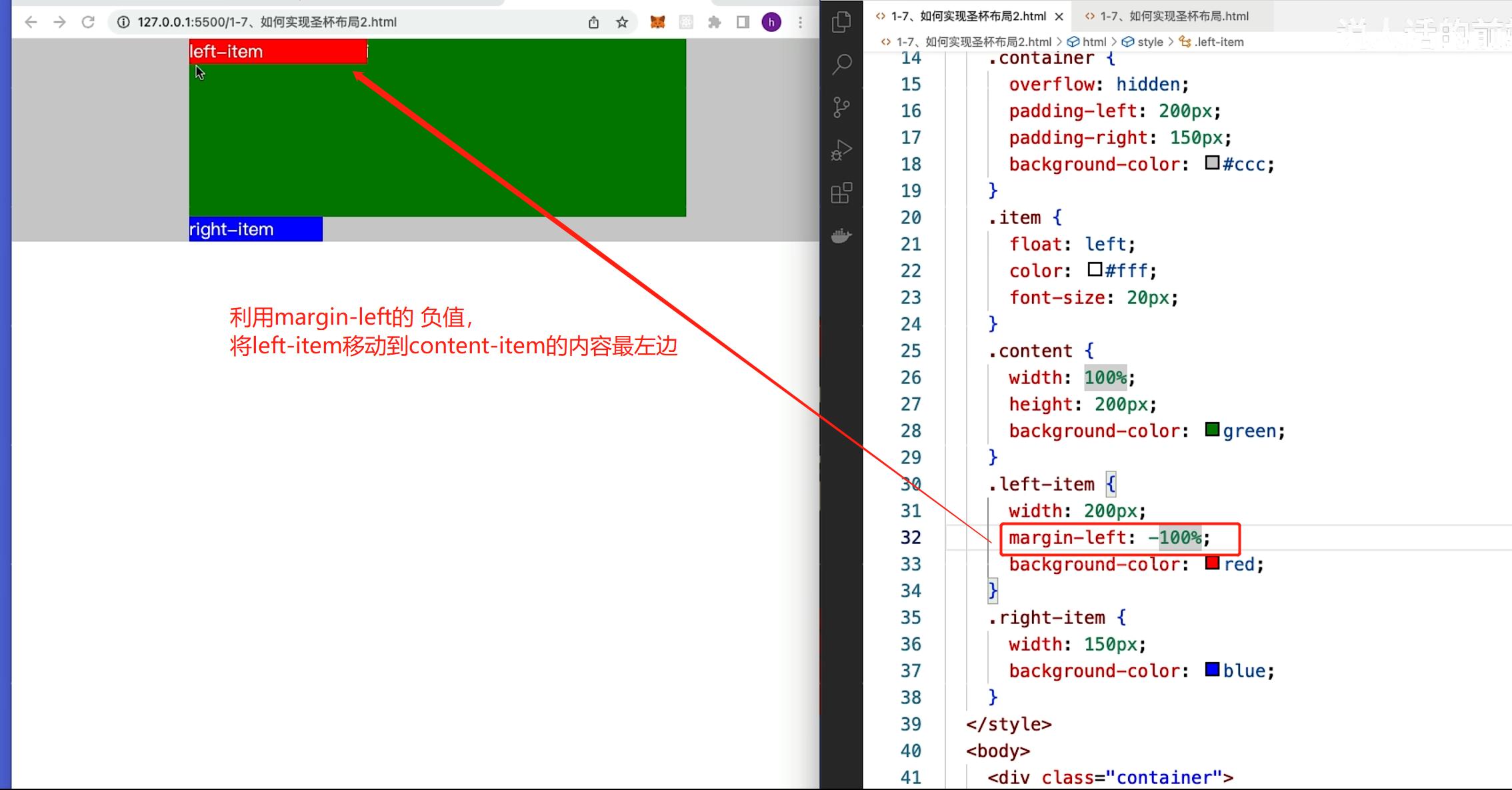Click '.item {' selector on line 20
1512x790 pixels.
click(x=1025, y=217)
